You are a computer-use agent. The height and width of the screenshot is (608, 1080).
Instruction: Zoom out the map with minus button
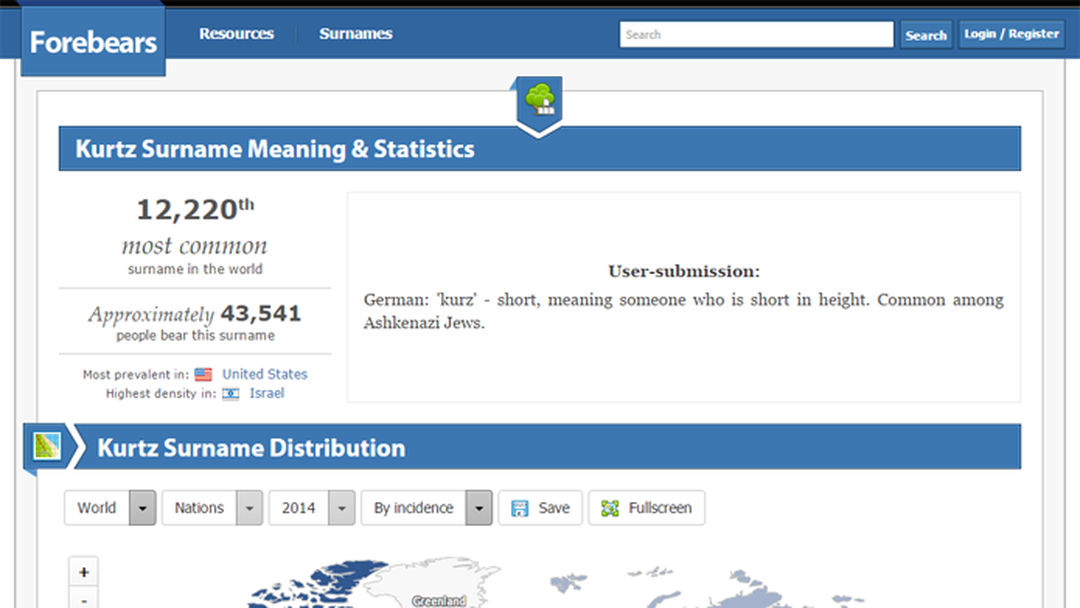pyautogui.click(x=84, y=600)
